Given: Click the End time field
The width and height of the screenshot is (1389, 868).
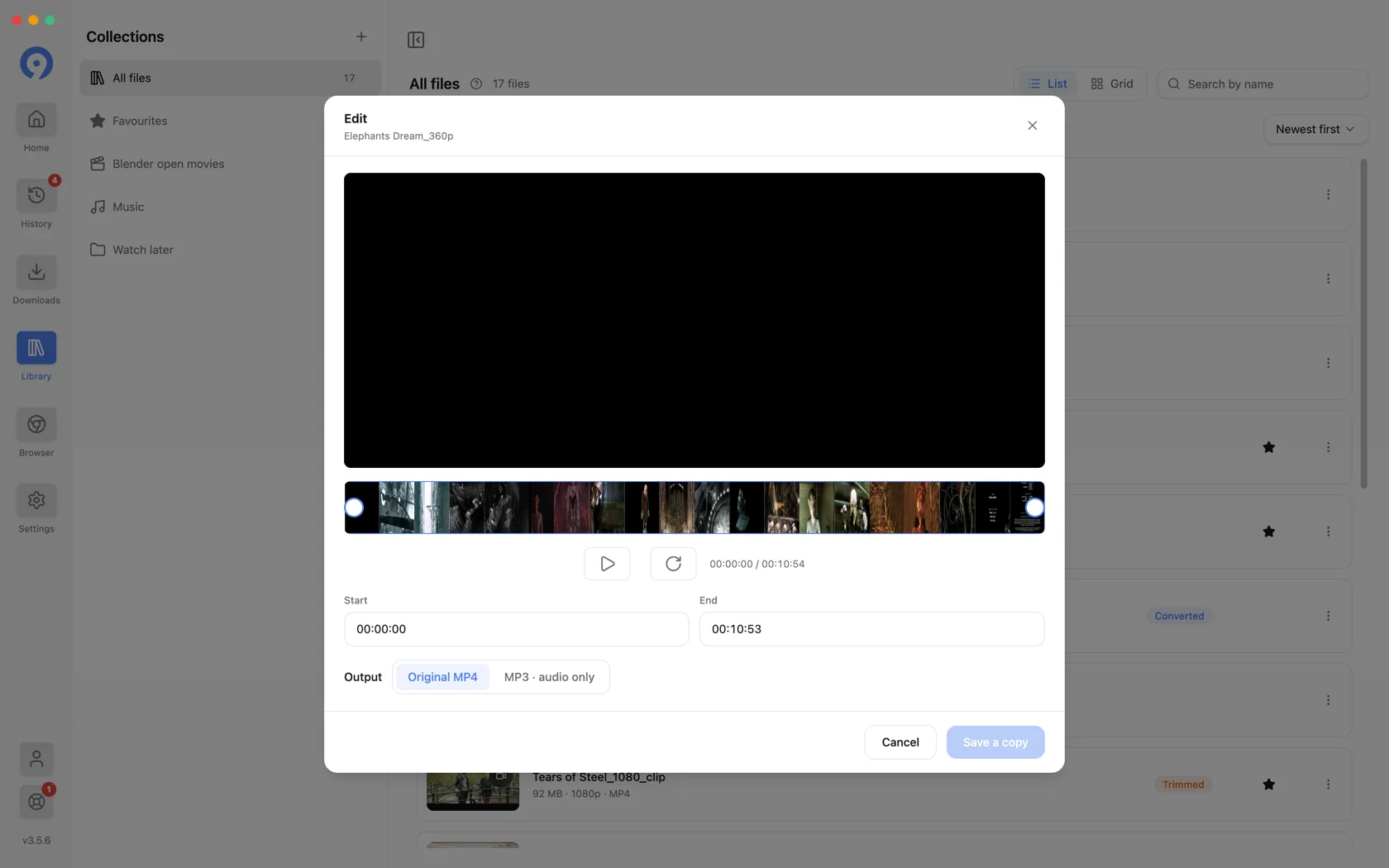Looking at the screenshot, I should click(x=871, y=629).
